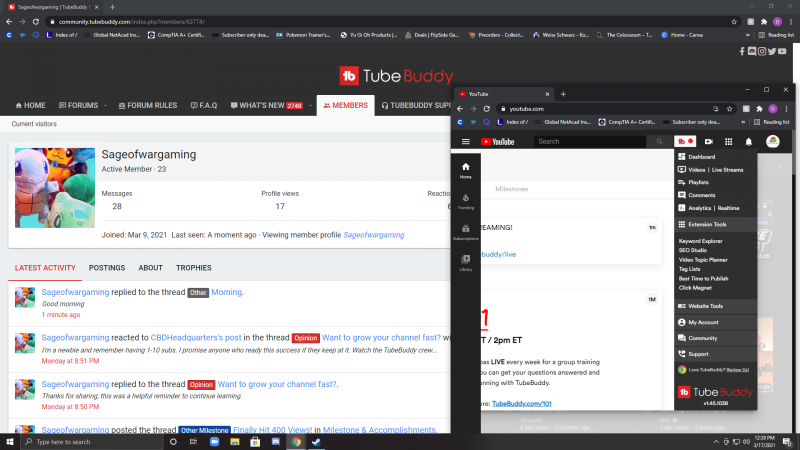800x450 pixels.
Task: Open the YouTube notifications bell
Action: click(x=748, y=142)
